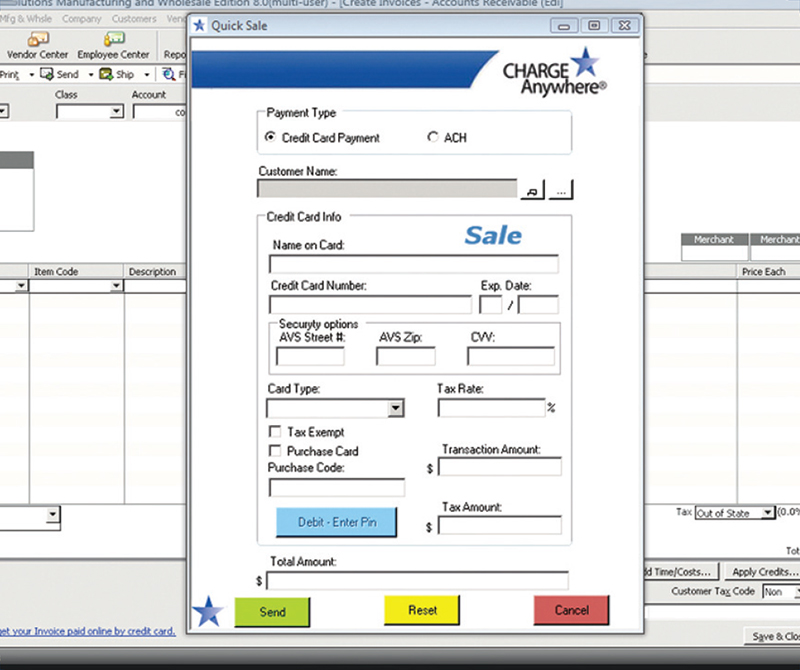Expand the Send toolbar dropdown arrow
Viewport: 800px width, 670px height.
tap(91, 75)
